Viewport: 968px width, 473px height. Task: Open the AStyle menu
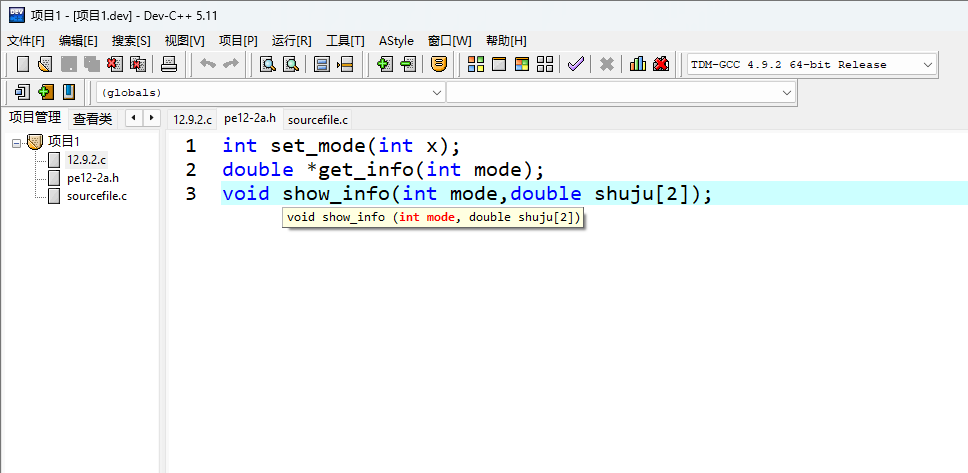pos(396,41)
